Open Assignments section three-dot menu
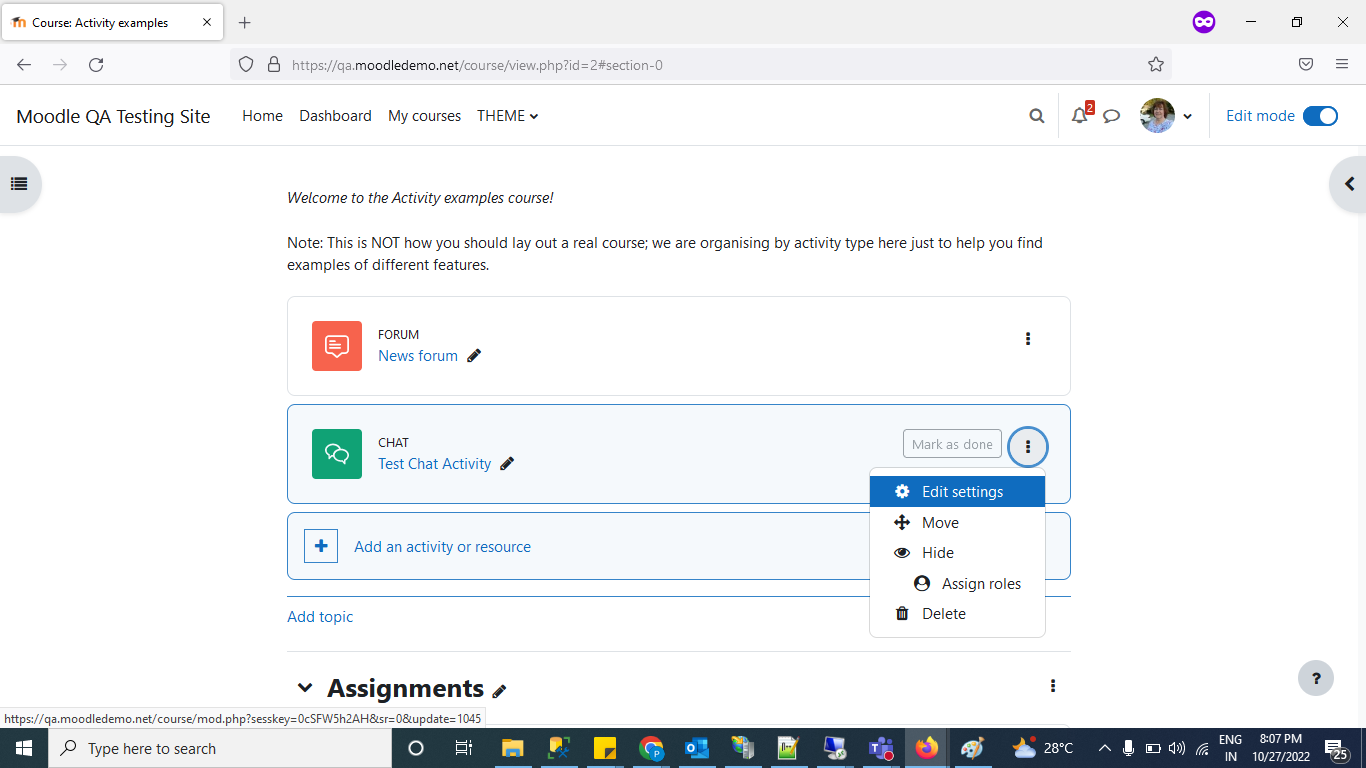 pos(1053,686)
